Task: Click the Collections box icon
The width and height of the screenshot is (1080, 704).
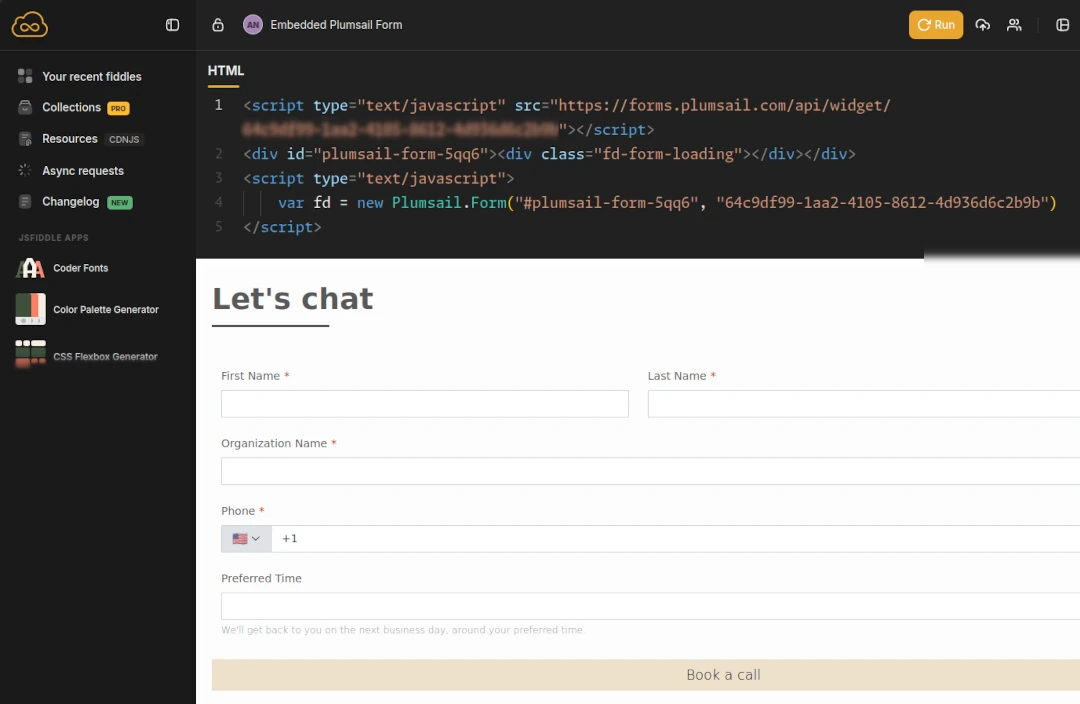Action: pos(25,107)
